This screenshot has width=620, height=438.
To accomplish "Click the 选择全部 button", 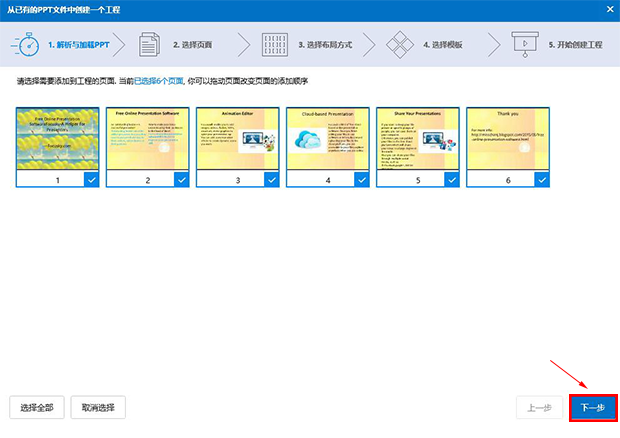I will pyautogui.click(x=37, y=407).
